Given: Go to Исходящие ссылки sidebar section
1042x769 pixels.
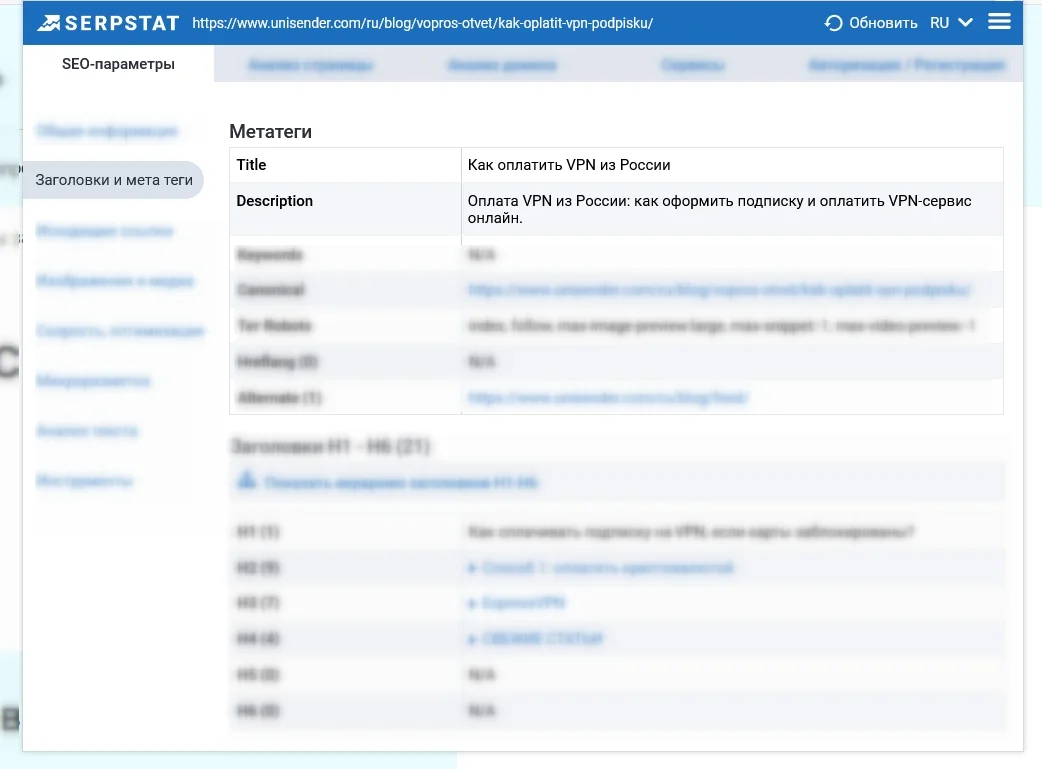Looking at the screenshot, I should tap(105, 231).
